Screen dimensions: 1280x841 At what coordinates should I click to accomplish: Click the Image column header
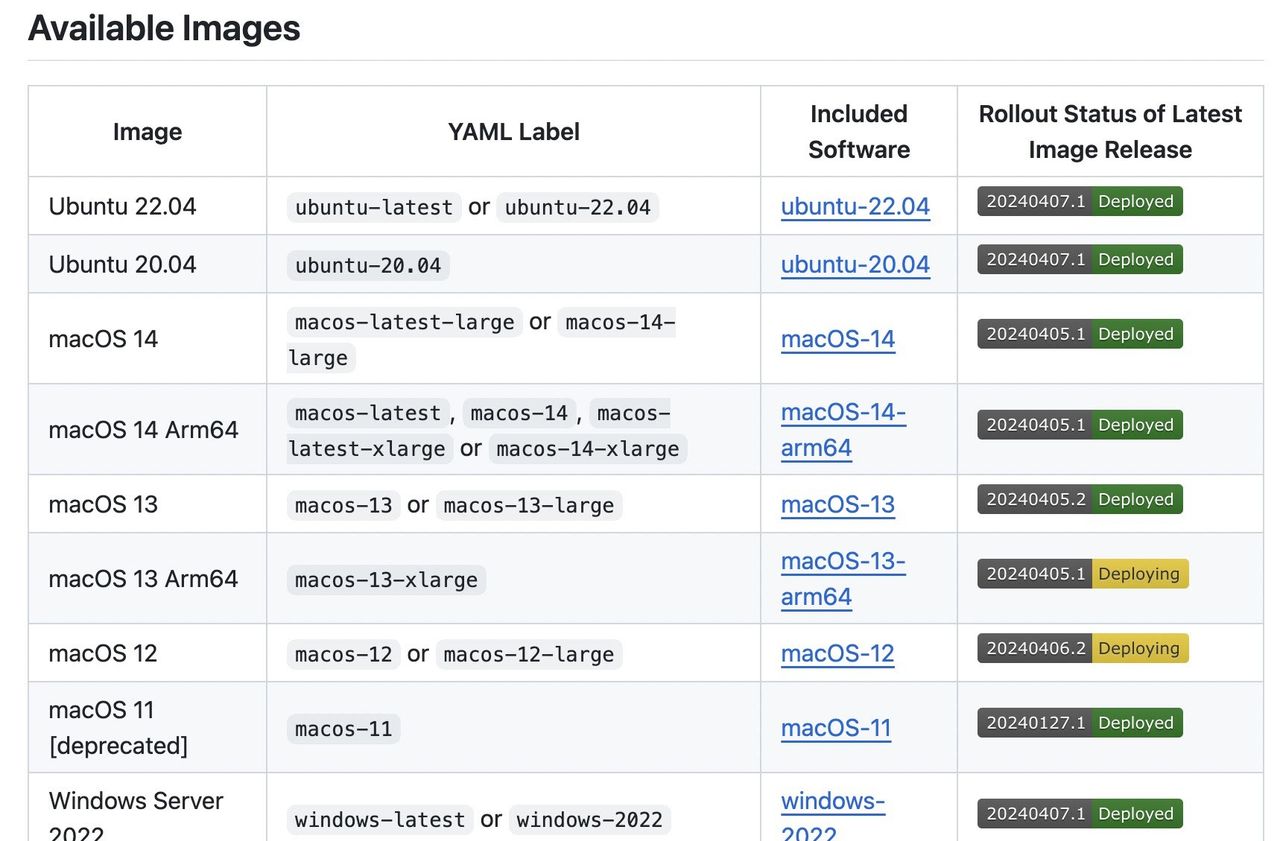click(147, 132)
